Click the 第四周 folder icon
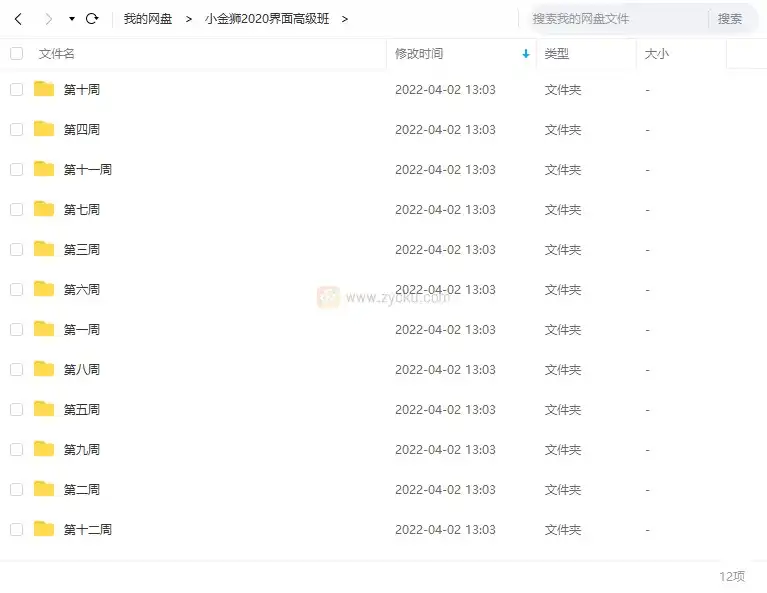 [x=44, y=129]
